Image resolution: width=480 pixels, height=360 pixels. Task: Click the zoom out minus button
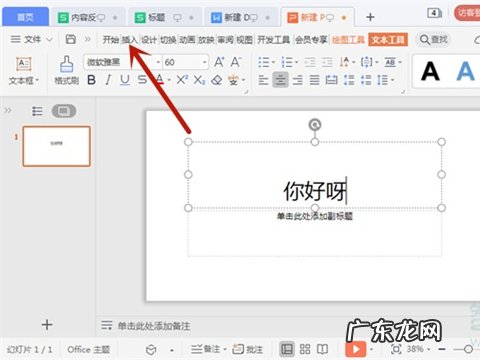442,349
